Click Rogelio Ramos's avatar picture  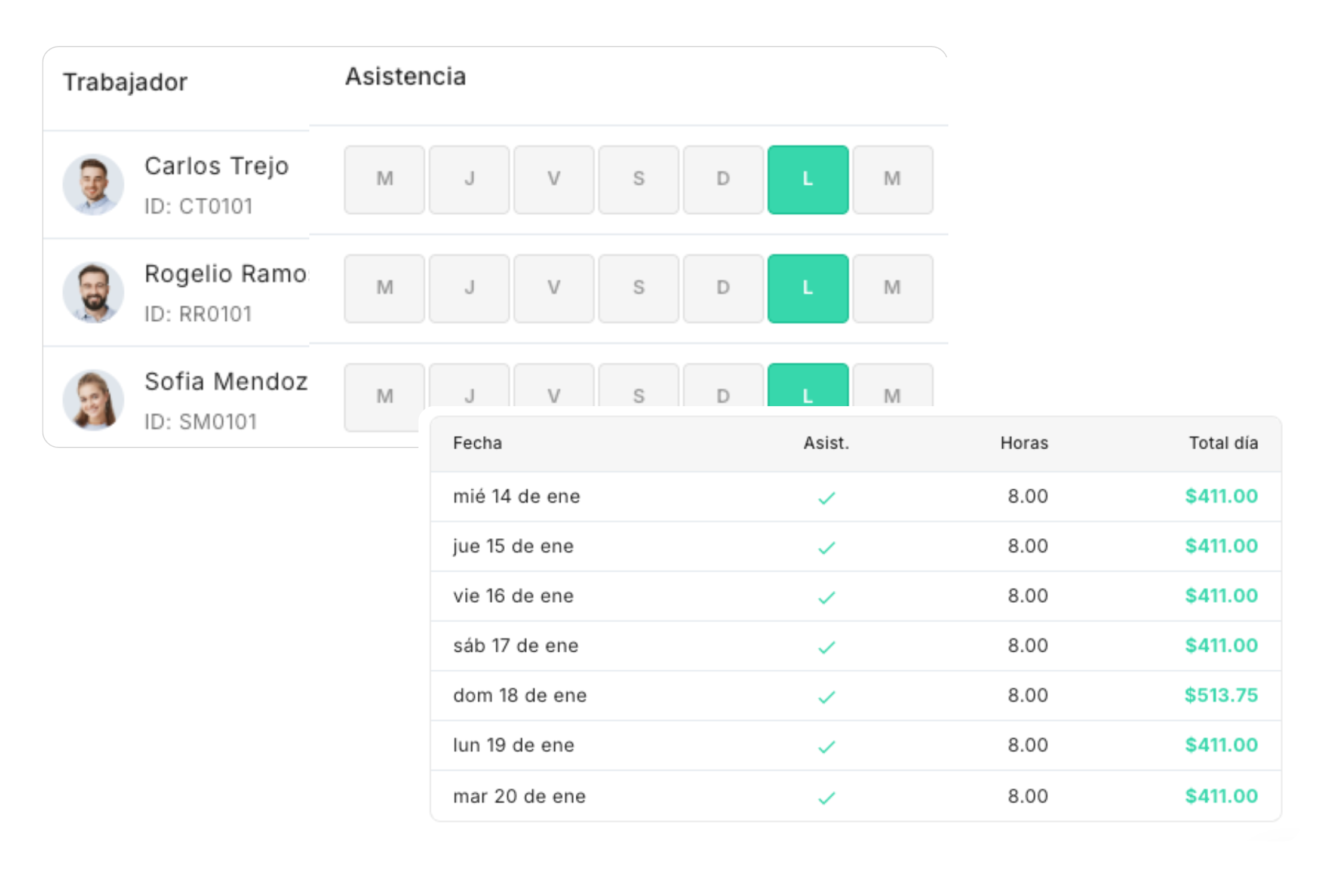(x=93, y=293)
